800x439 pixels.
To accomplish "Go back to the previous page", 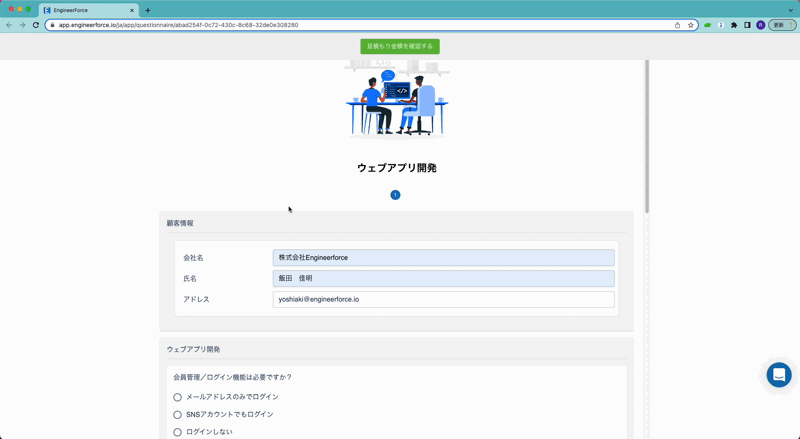I will click(9, 25).
